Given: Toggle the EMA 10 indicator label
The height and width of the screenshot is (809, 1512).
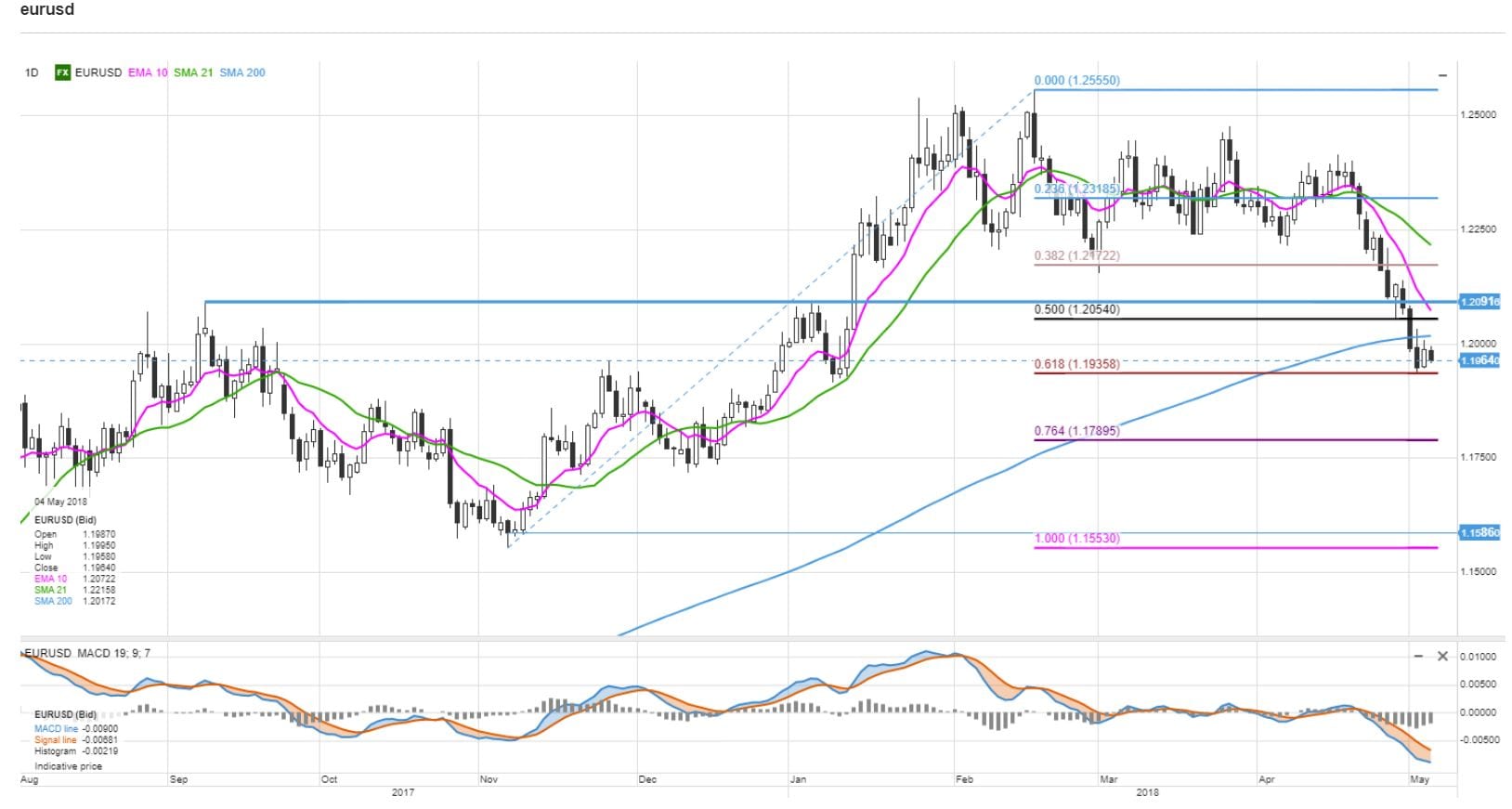Looking at the screenshot, I should point(148,72).
